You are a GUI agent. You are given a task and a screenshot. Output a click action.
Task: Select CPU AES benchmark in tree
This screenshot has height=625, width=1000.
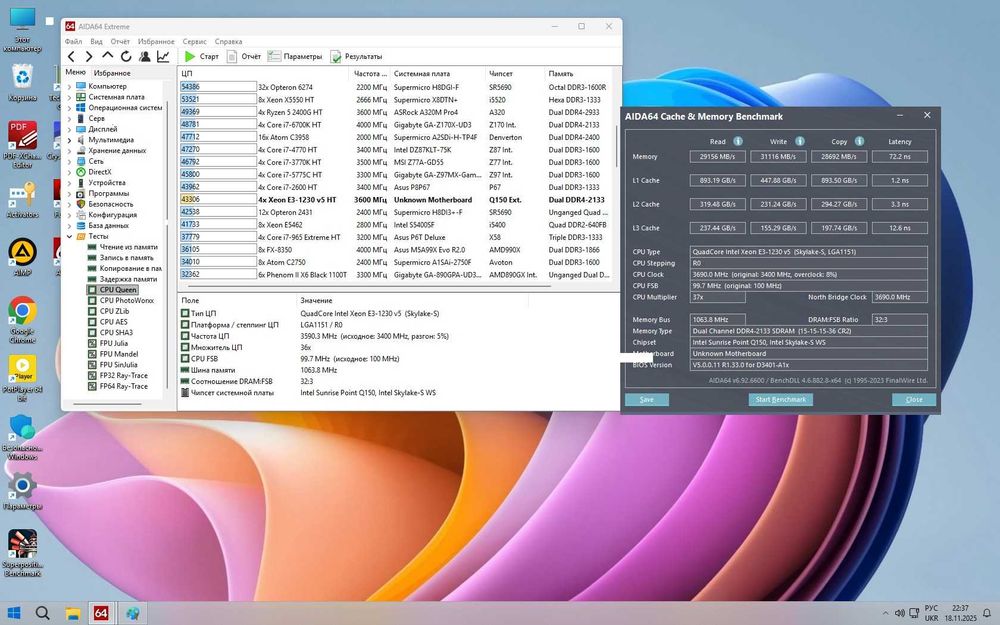pyautogui.click(x=108, y=321)
